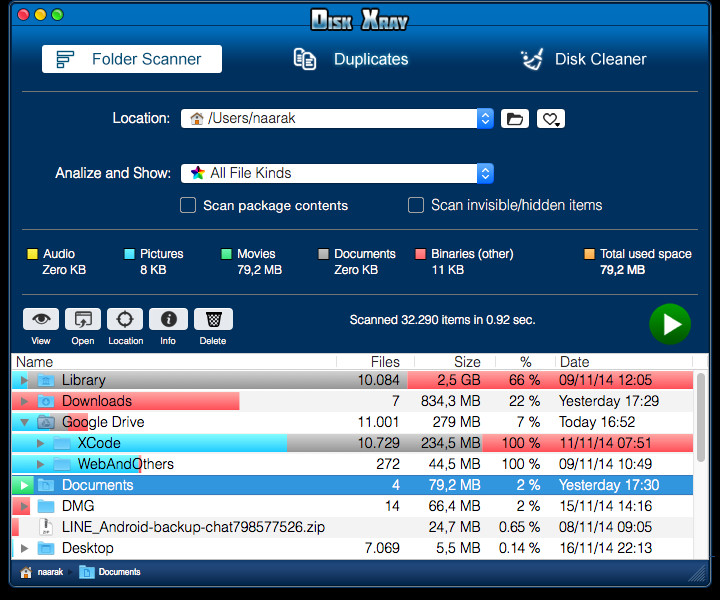720x600 pixels.
Task: Sort by Date column header
Action: tap(624, 362)
